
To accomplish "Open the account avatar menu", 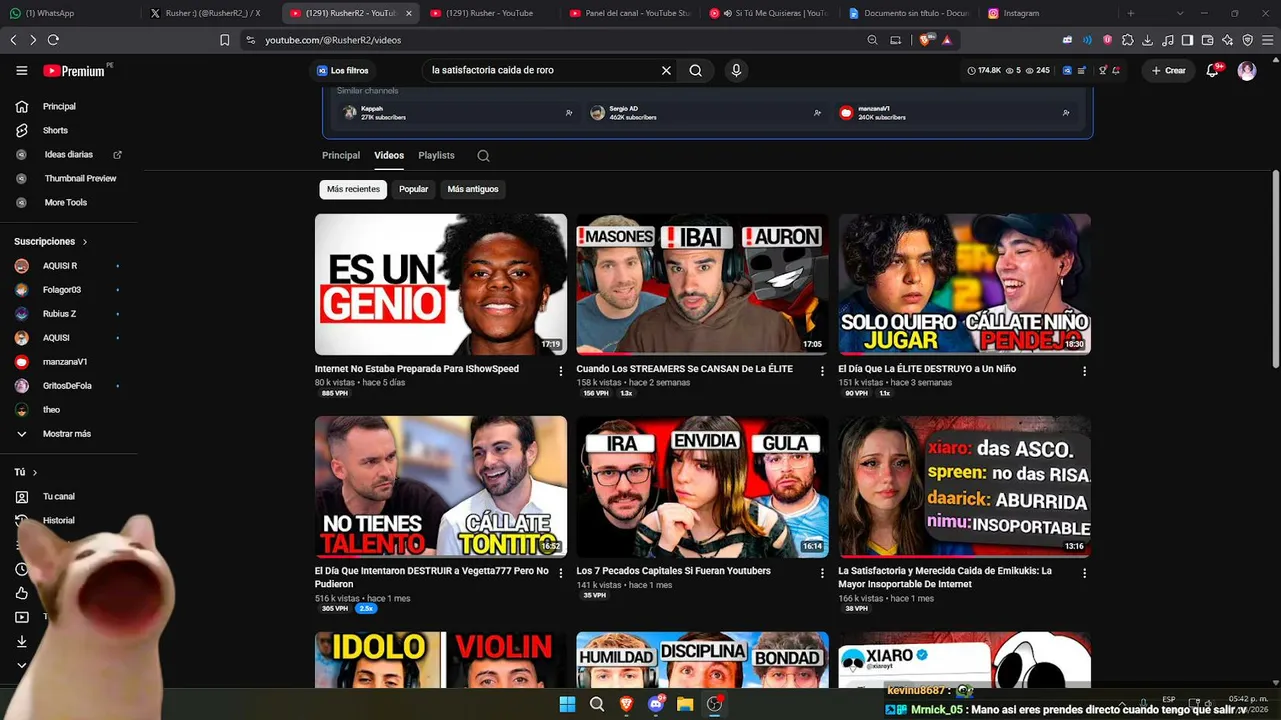I will click(1247, 71).
